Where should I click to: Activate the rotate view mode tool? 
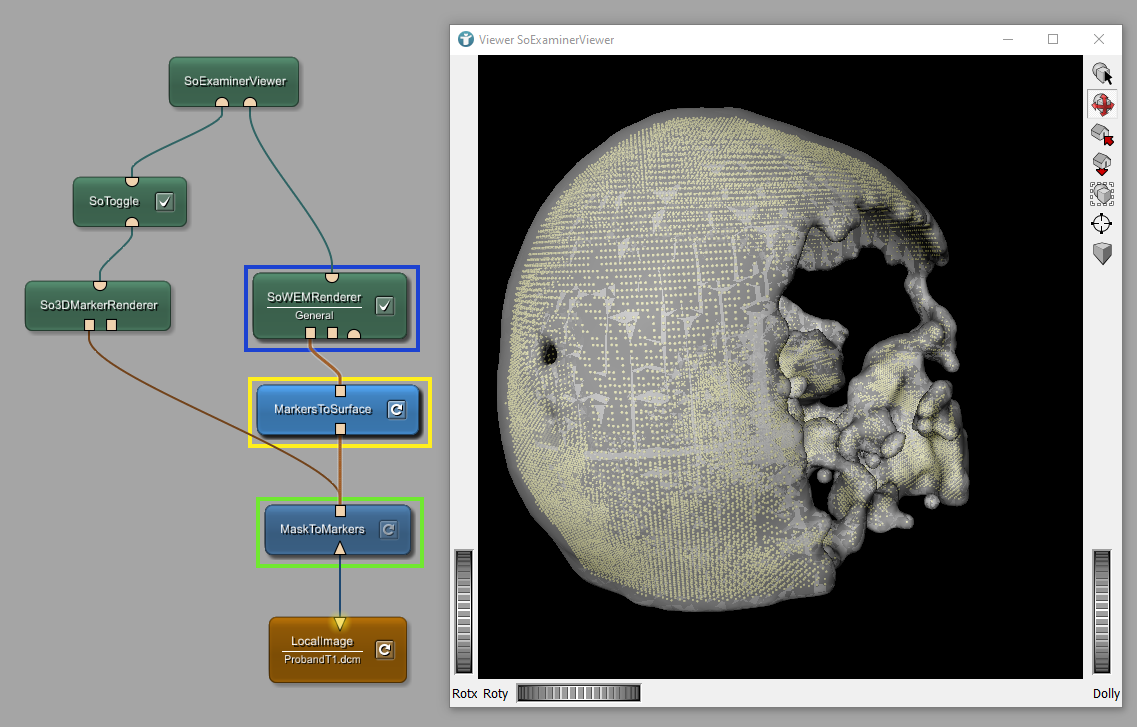[x=1102, y=104]
